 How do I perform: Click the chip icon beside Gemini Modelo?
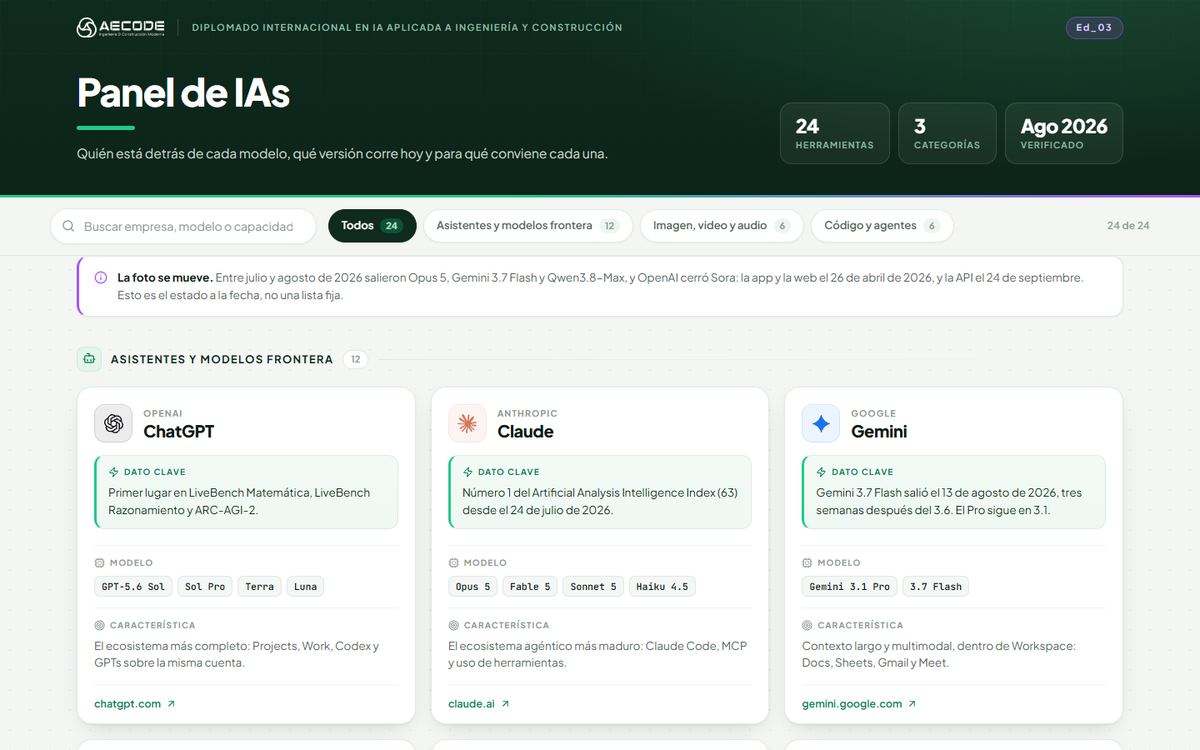[808, 563]
